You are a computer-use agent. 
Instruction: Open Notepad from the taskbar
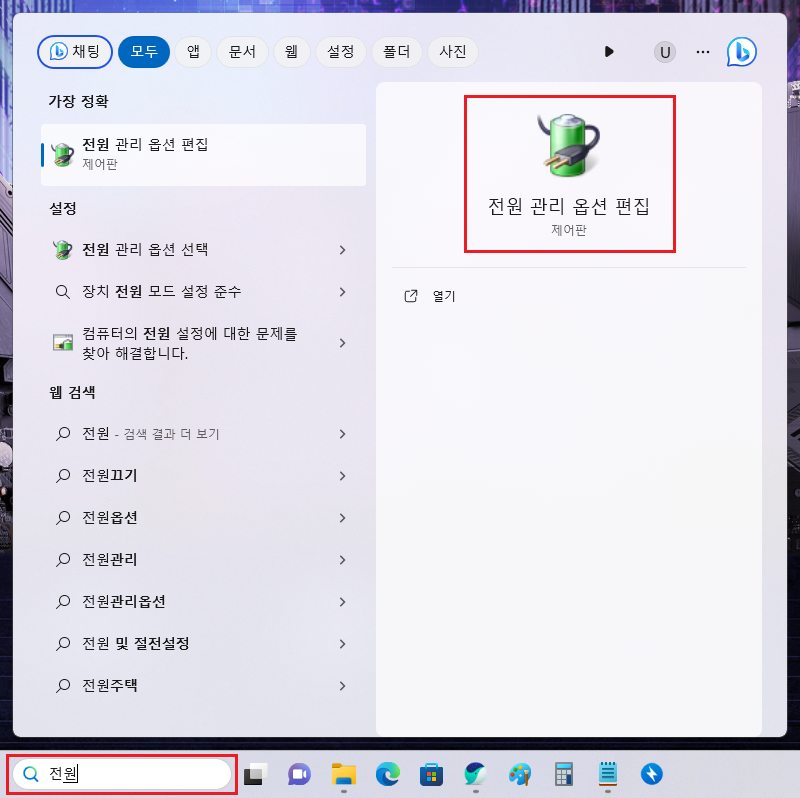click(607, 774)
